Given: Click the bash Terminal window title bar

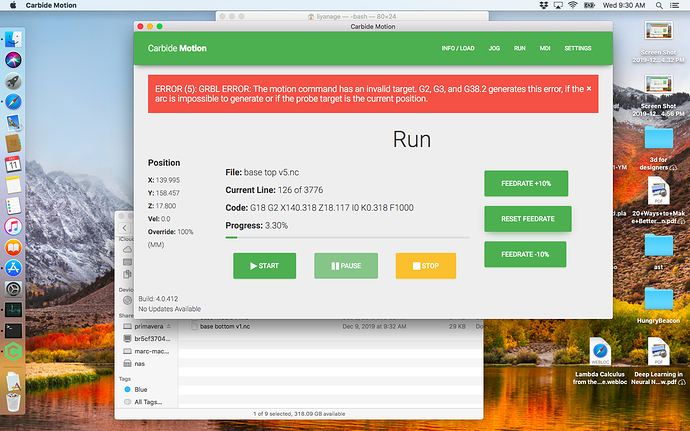Looking at the screenshot, I should (x=352, y=16).
